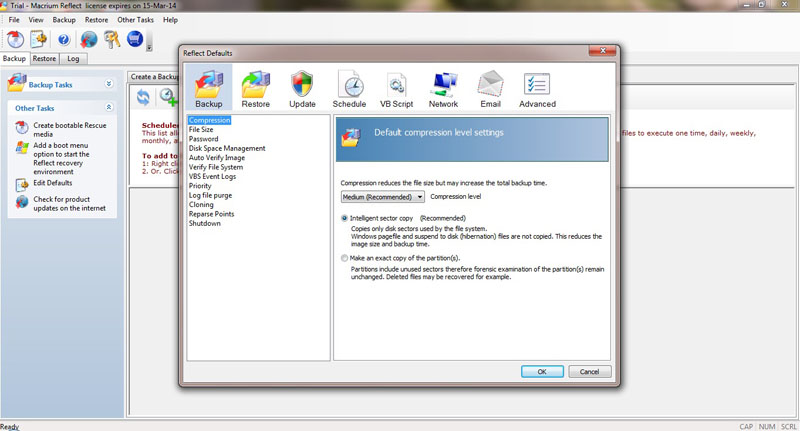This screenshot has width=800, height=431.
Task: Select Compression in settings list
Action: tap(209, 120)
